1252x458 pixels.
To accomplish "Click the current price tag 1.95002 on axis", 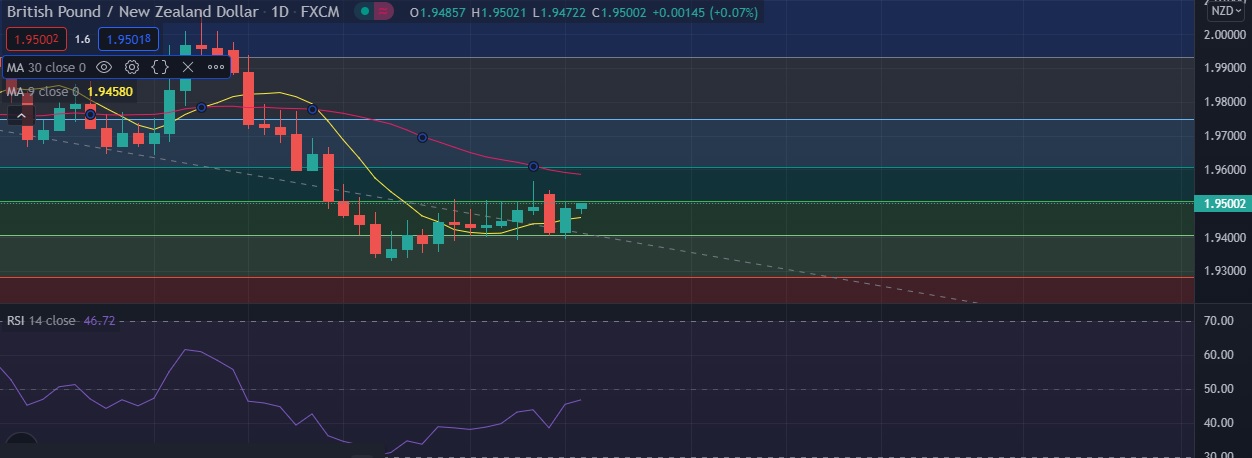I will point(1224,203).
